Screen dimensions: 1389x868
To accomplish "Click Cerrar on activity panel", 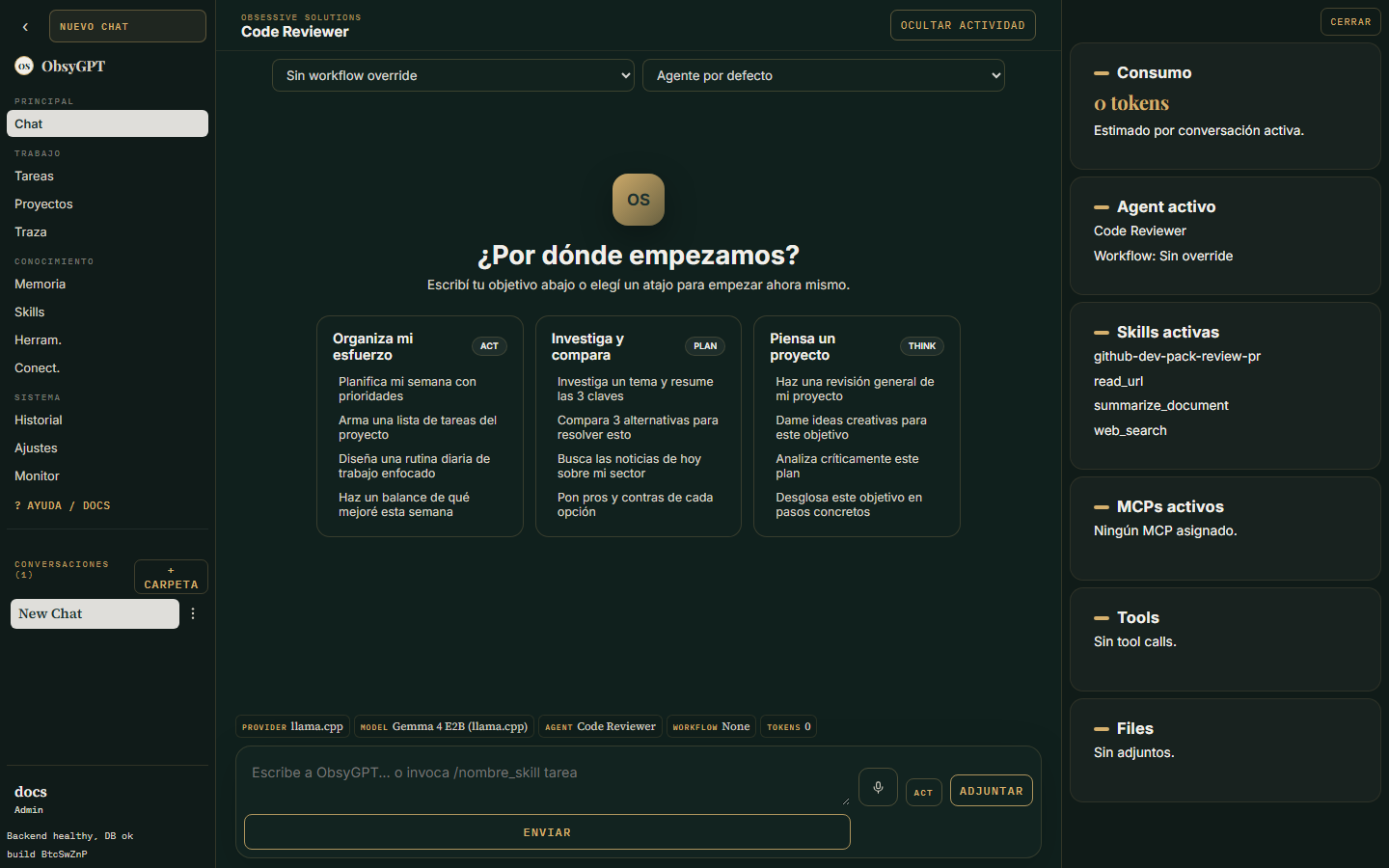I will pyautogui.click(x=1350, y=21).
